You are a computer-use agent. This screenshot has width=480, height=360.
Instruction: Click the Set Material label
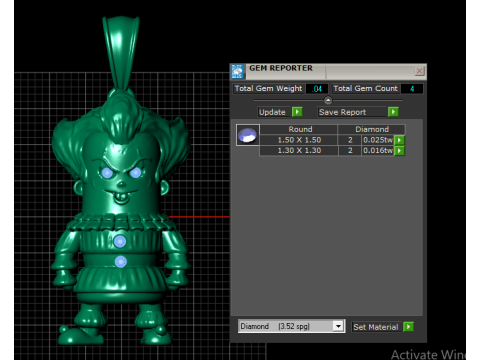376,327
